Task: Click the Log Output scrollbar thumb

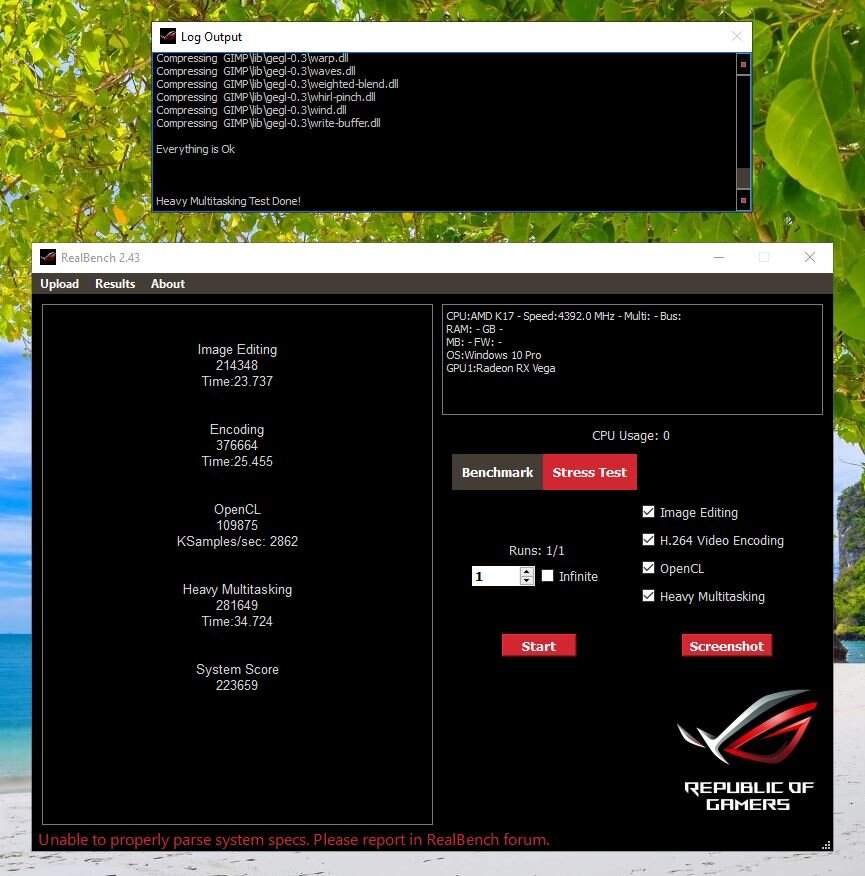Action: [x=743, y=178]
